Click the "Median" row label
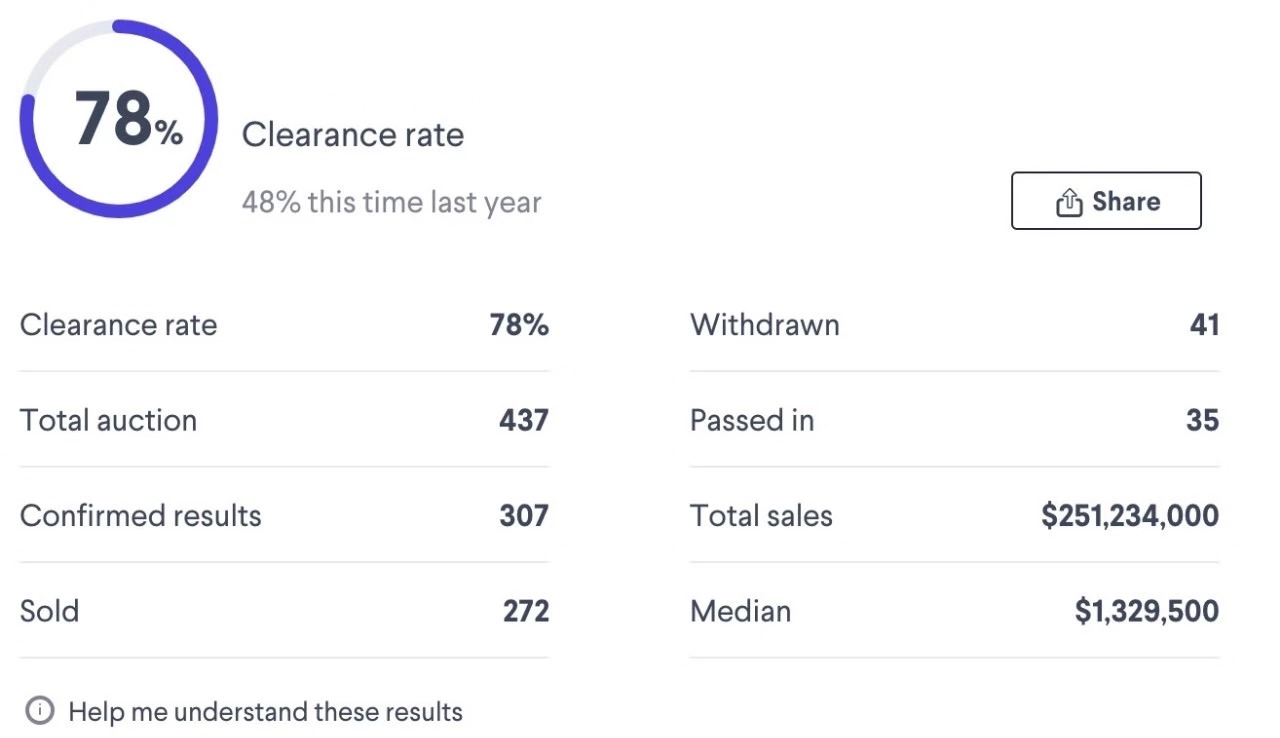Viewport: 1280px width, 738px height. [x=740, y=611]
